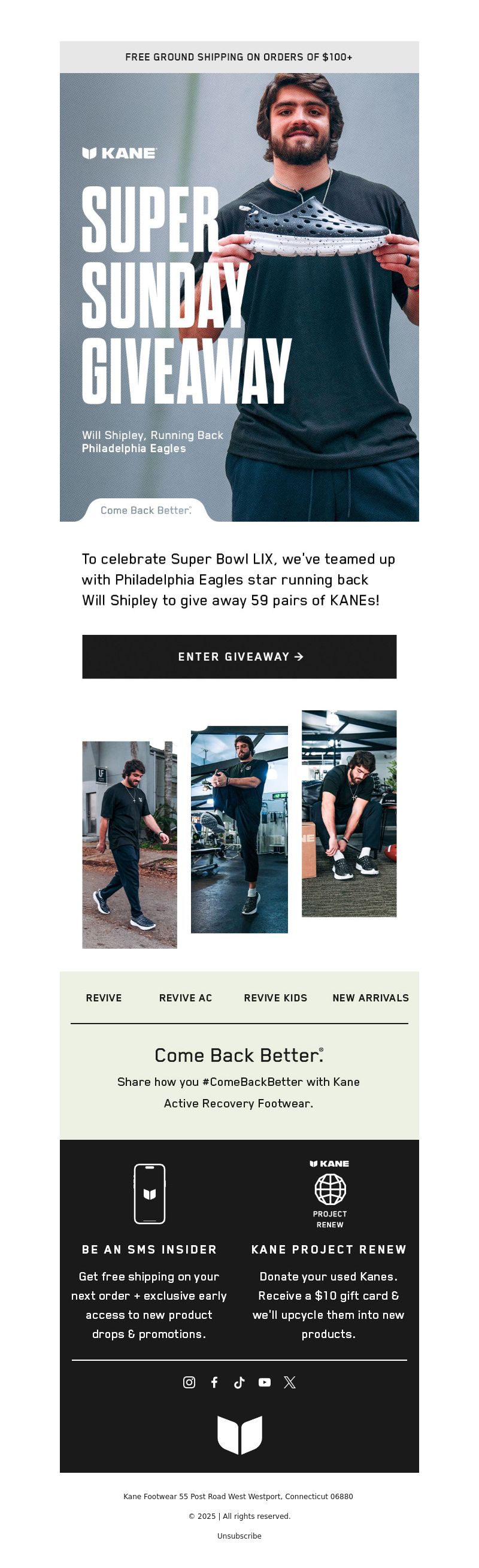Click the Unsubscribe link

239,1536
